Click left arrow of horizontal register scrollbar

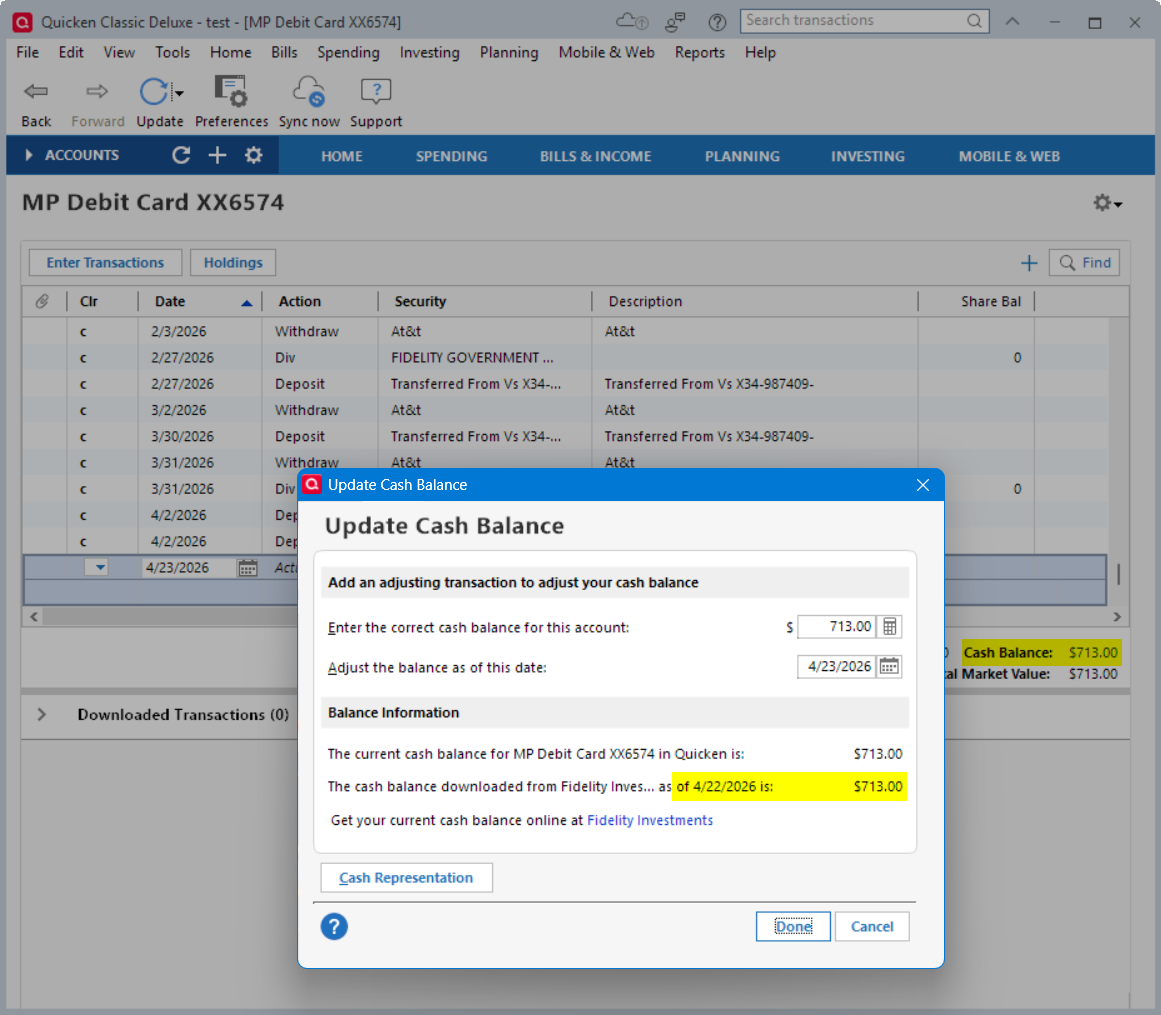coord(33,616)
